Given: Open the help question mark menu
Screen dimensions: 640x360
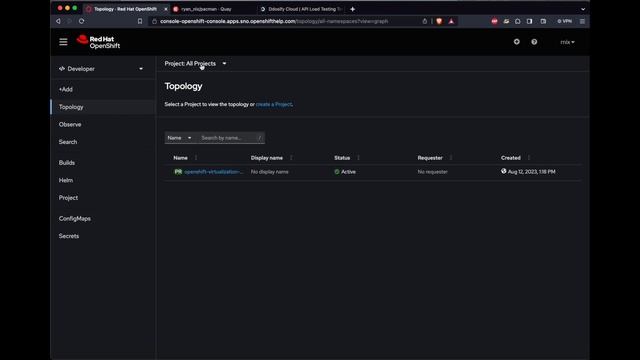Looking at the screenshot, I should click(534, 42).
